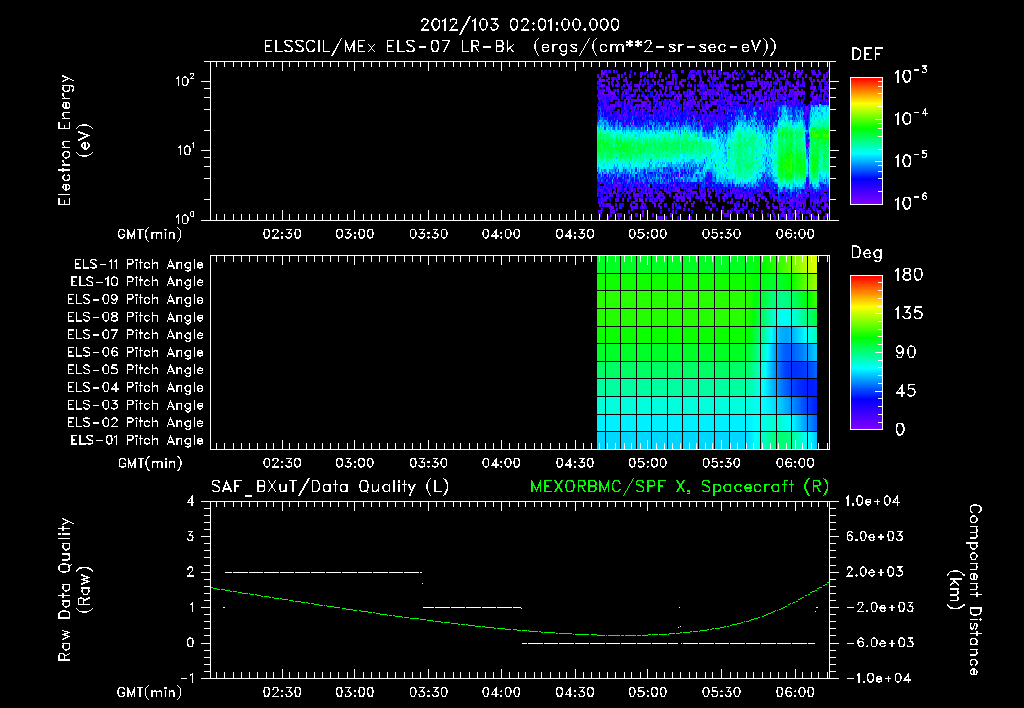The width and height of the screenshot is (1024, 708).
Task: Click the timestamp title 2012/103 02:01:00.000
Action: [x=519, y=25]
